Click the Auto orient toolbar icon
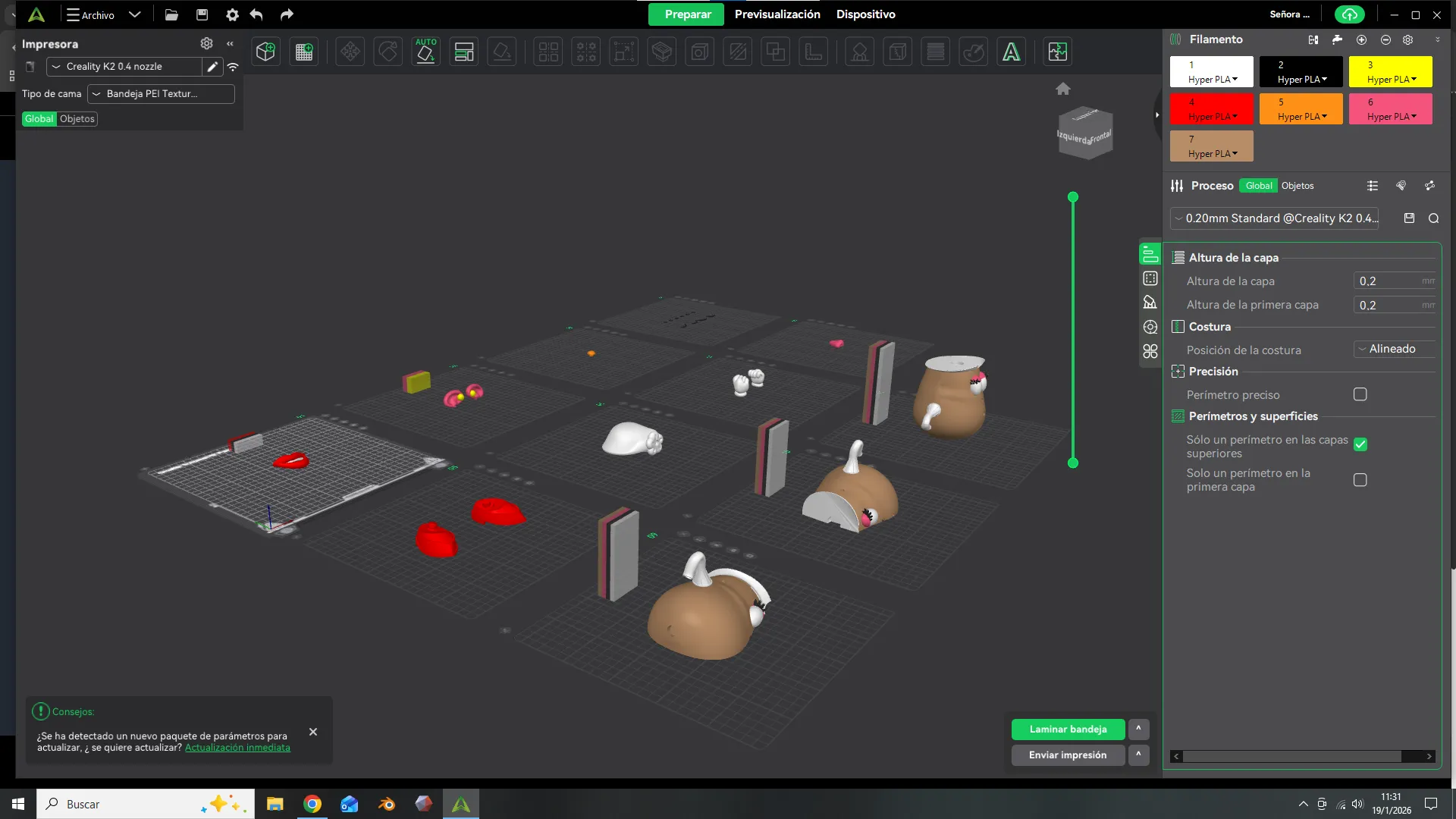 pos(425,52)
